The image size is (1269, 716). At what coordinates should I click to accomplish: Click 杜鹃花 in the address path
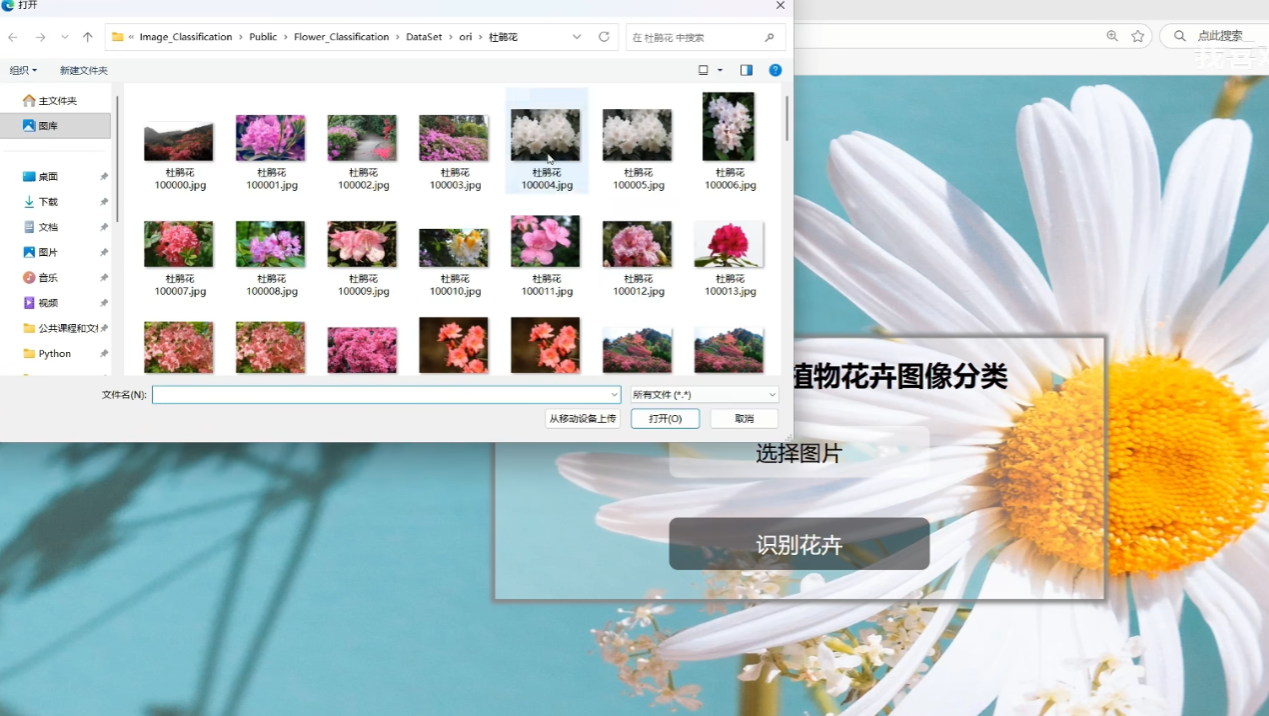503,37
